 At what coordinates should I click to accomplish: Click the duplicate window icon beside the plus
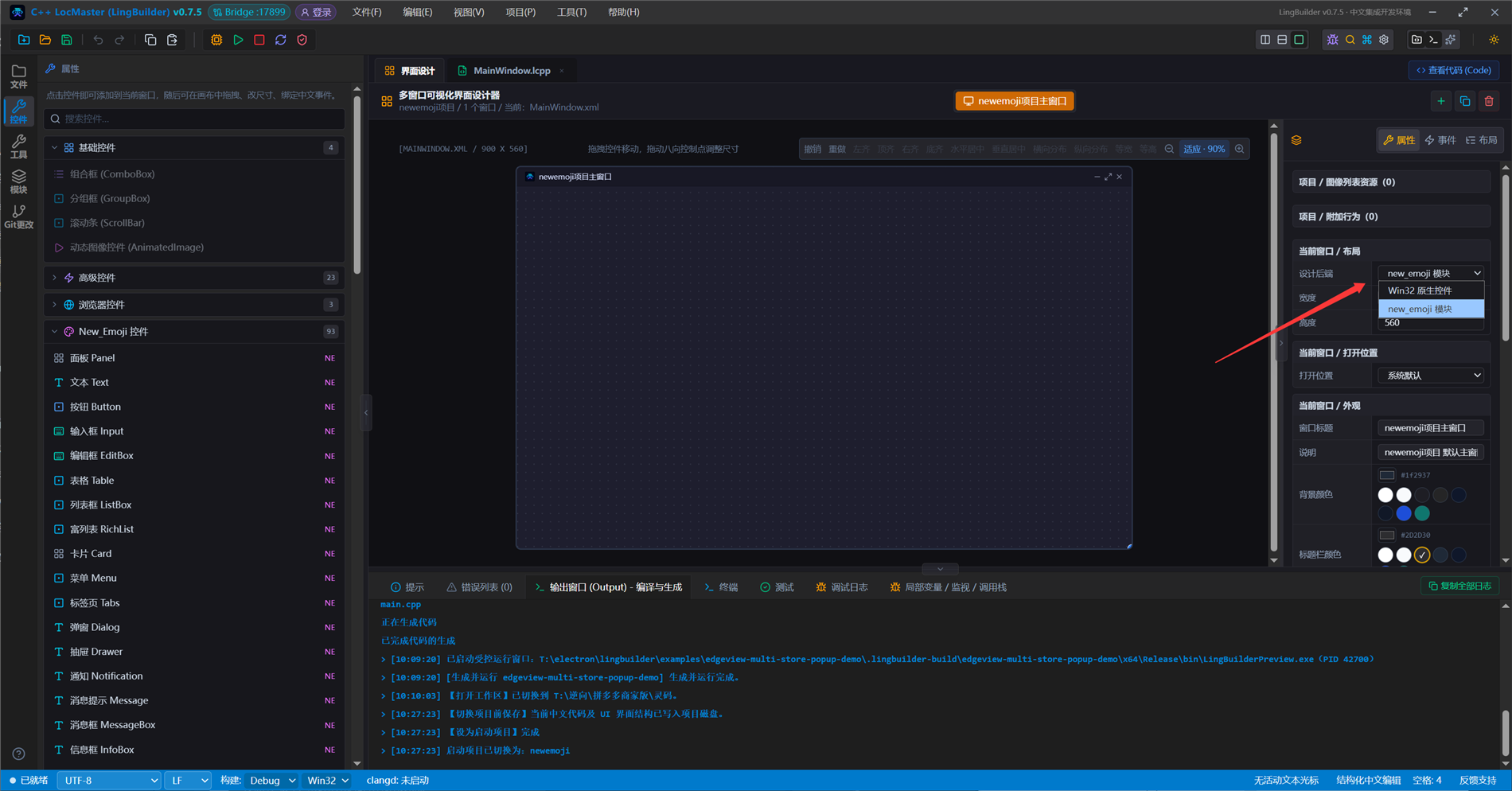[x=1465, y=101]
